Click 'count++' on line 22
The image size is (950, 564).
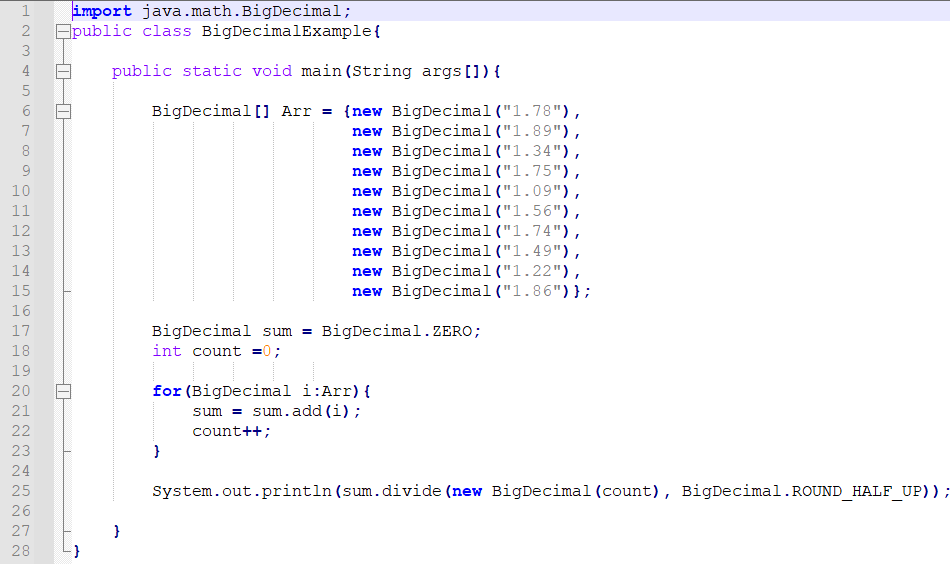tap(227, 431)
